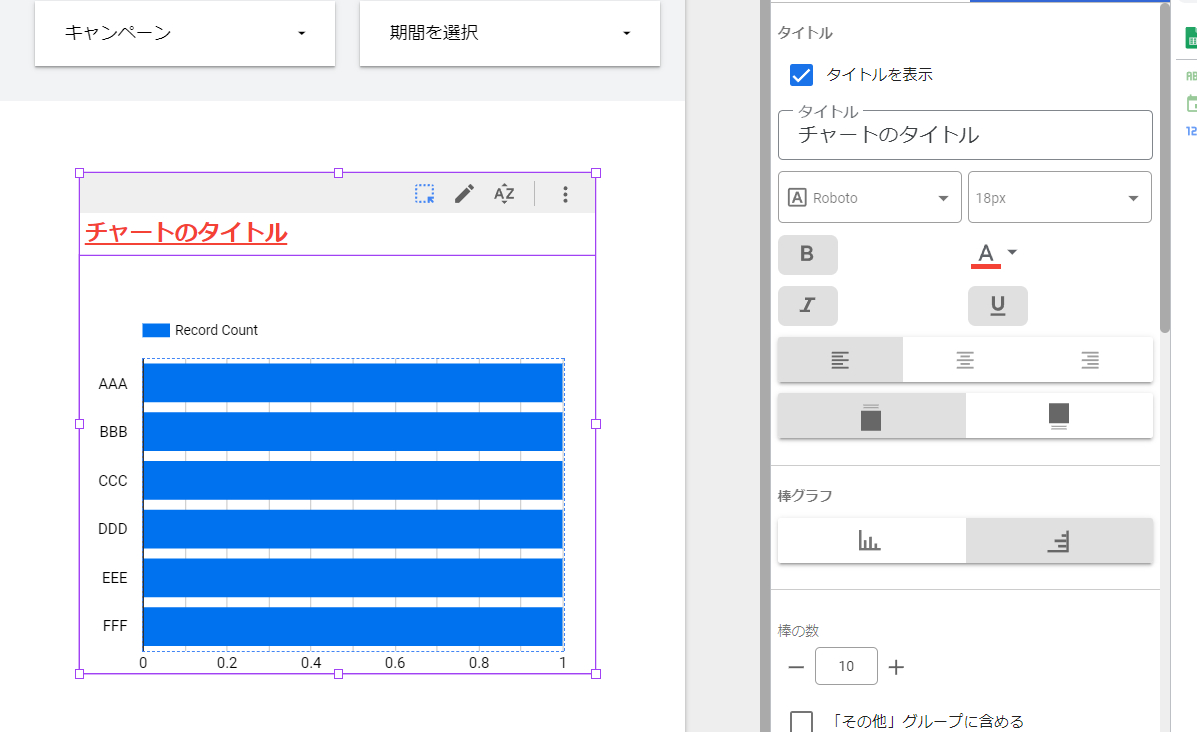
Task: Click the top-right corner resize handle of chart
Action: click(596, 173)
